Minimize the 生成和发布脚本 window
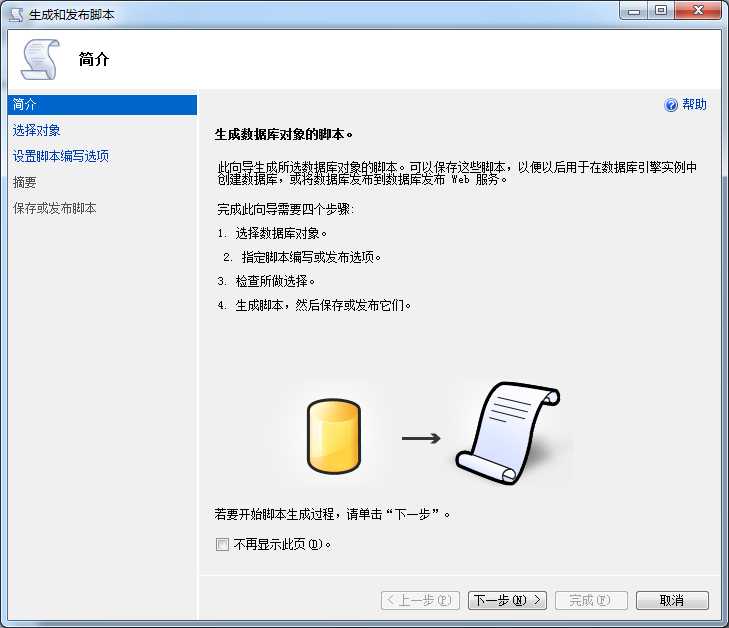The image size is (729, 628). click(634, 11)
